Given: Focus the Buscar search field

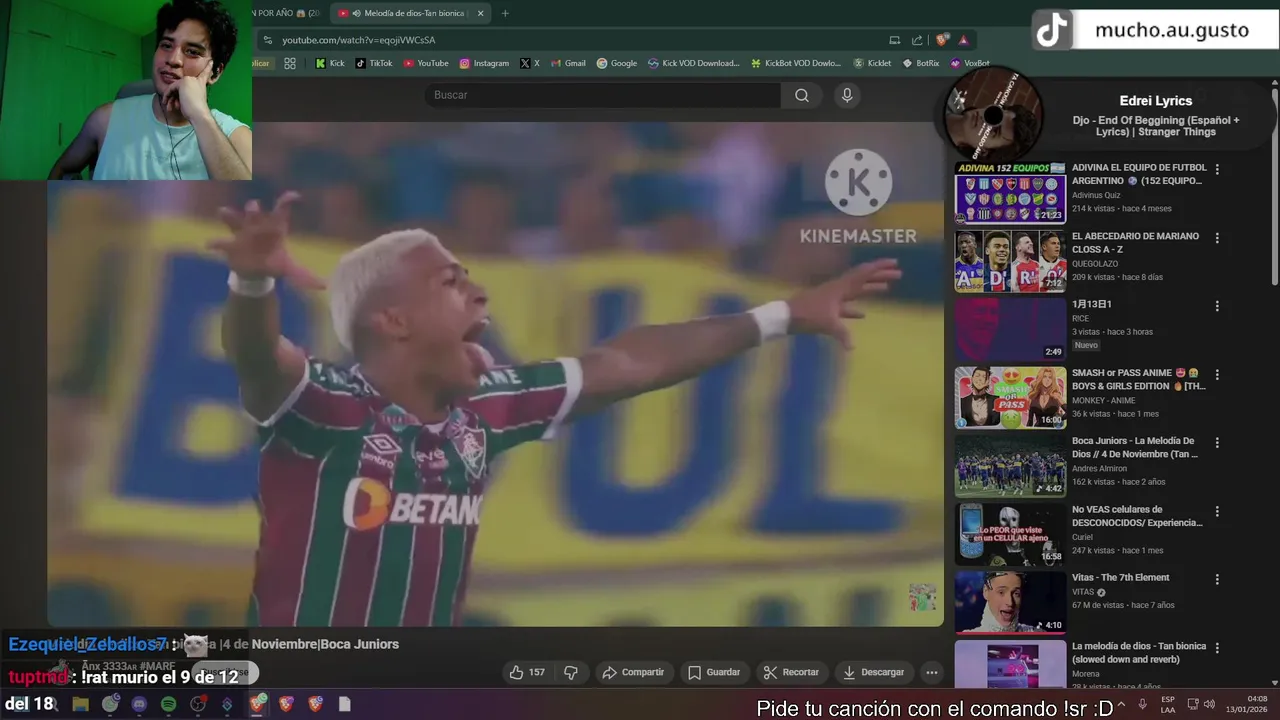Looking at the screenshot, I should [603, 95].
